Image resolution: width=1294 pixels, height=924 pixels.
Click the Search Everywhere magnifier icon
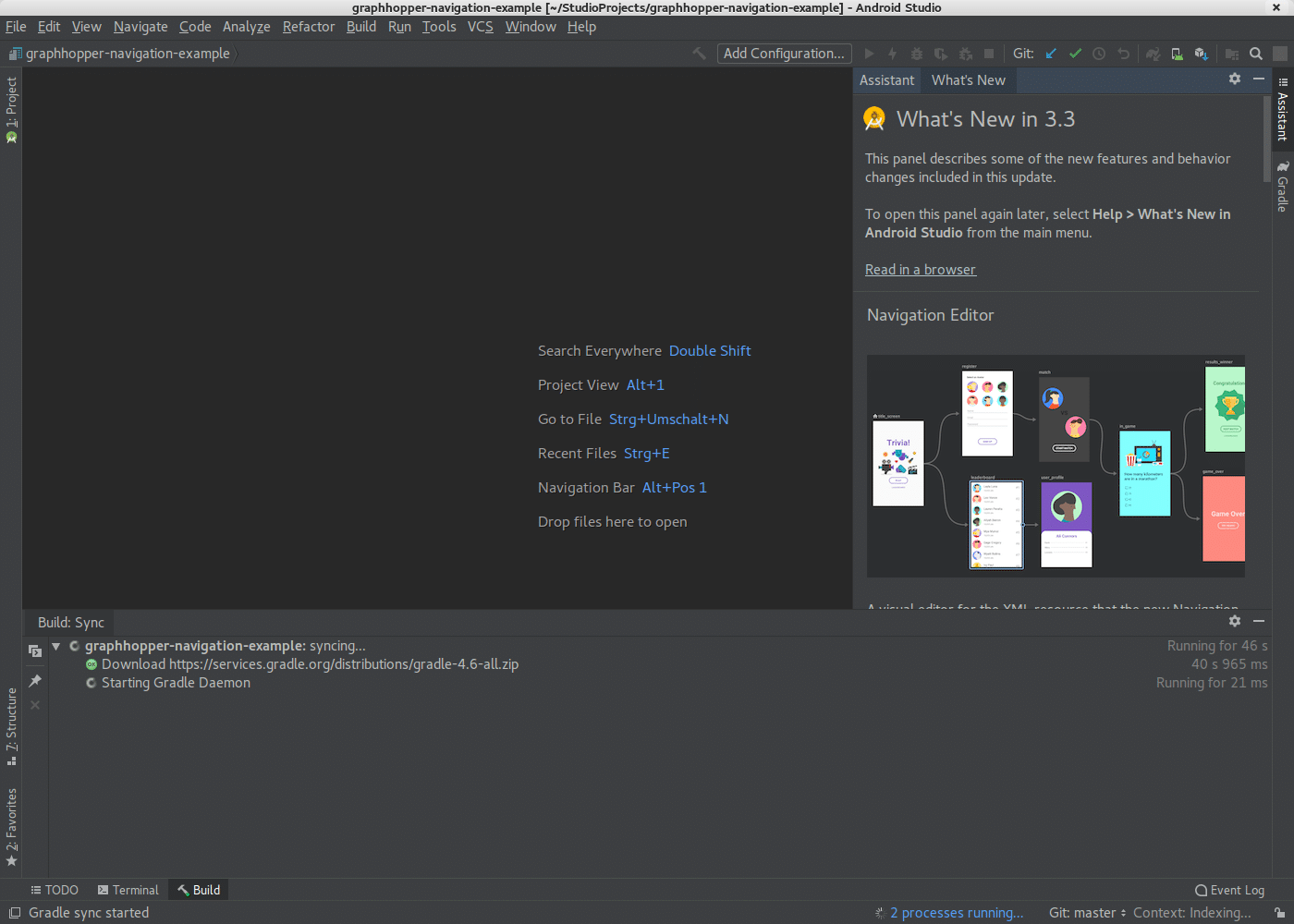1256,54
